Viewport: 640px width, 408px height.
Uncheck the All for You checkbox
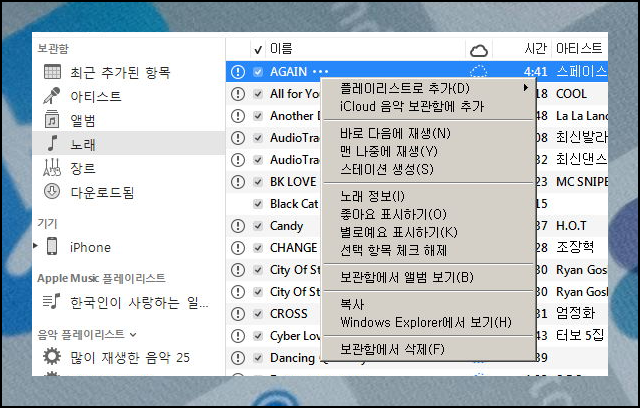tap(258, 94)
